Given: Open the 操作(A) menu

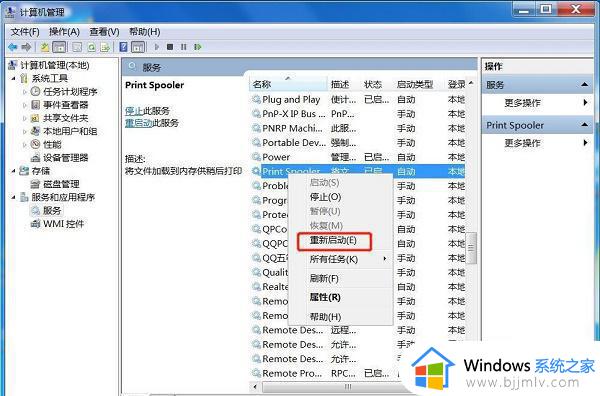Looking at the screenshot, I should tap(64, 32).
